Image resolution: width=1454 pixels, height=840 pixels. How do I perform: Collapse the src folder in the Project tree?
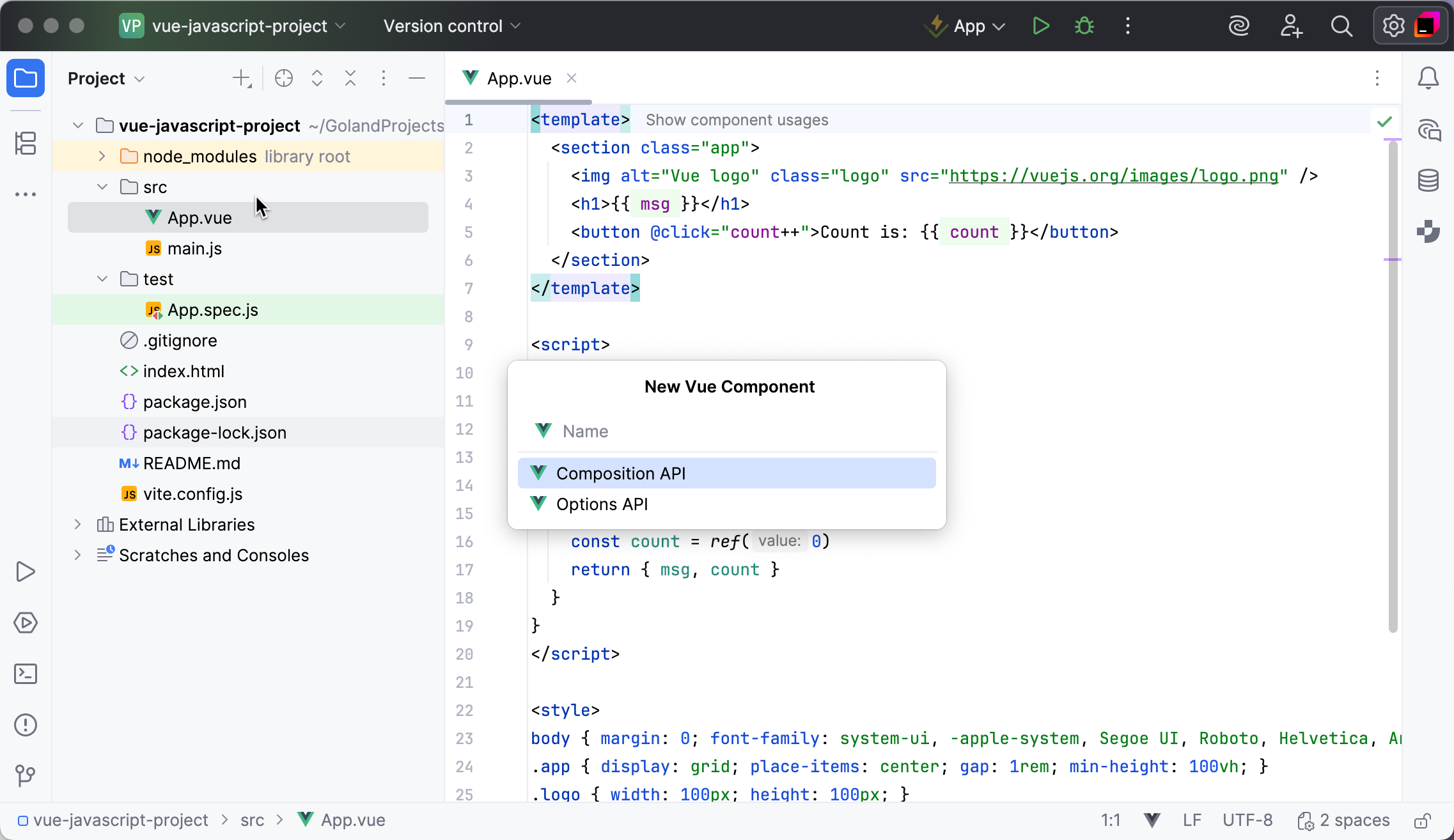[101, 187]
